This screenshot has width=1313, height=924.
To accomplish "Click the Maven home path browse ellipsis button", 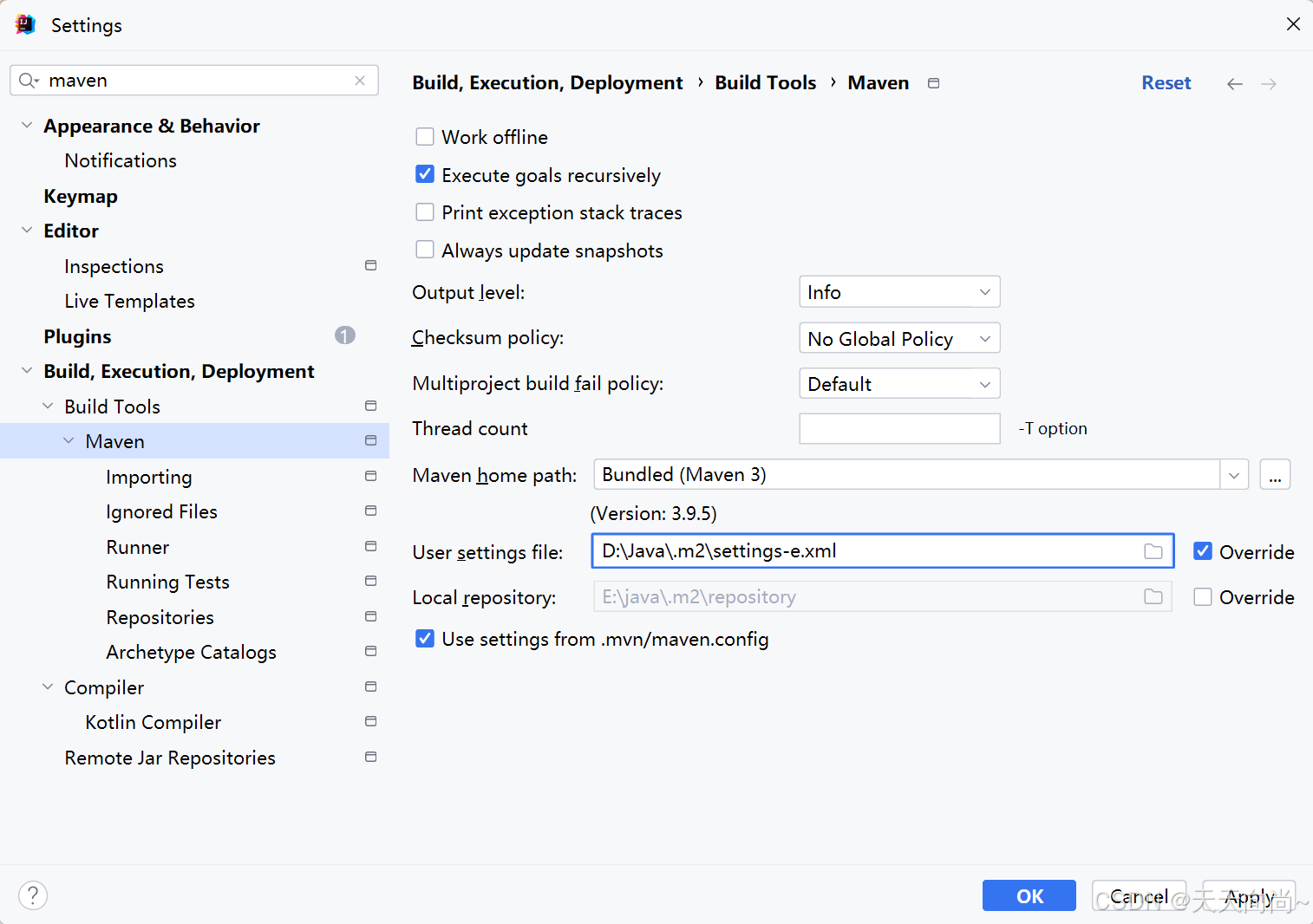I will (x=1275, y=475).
